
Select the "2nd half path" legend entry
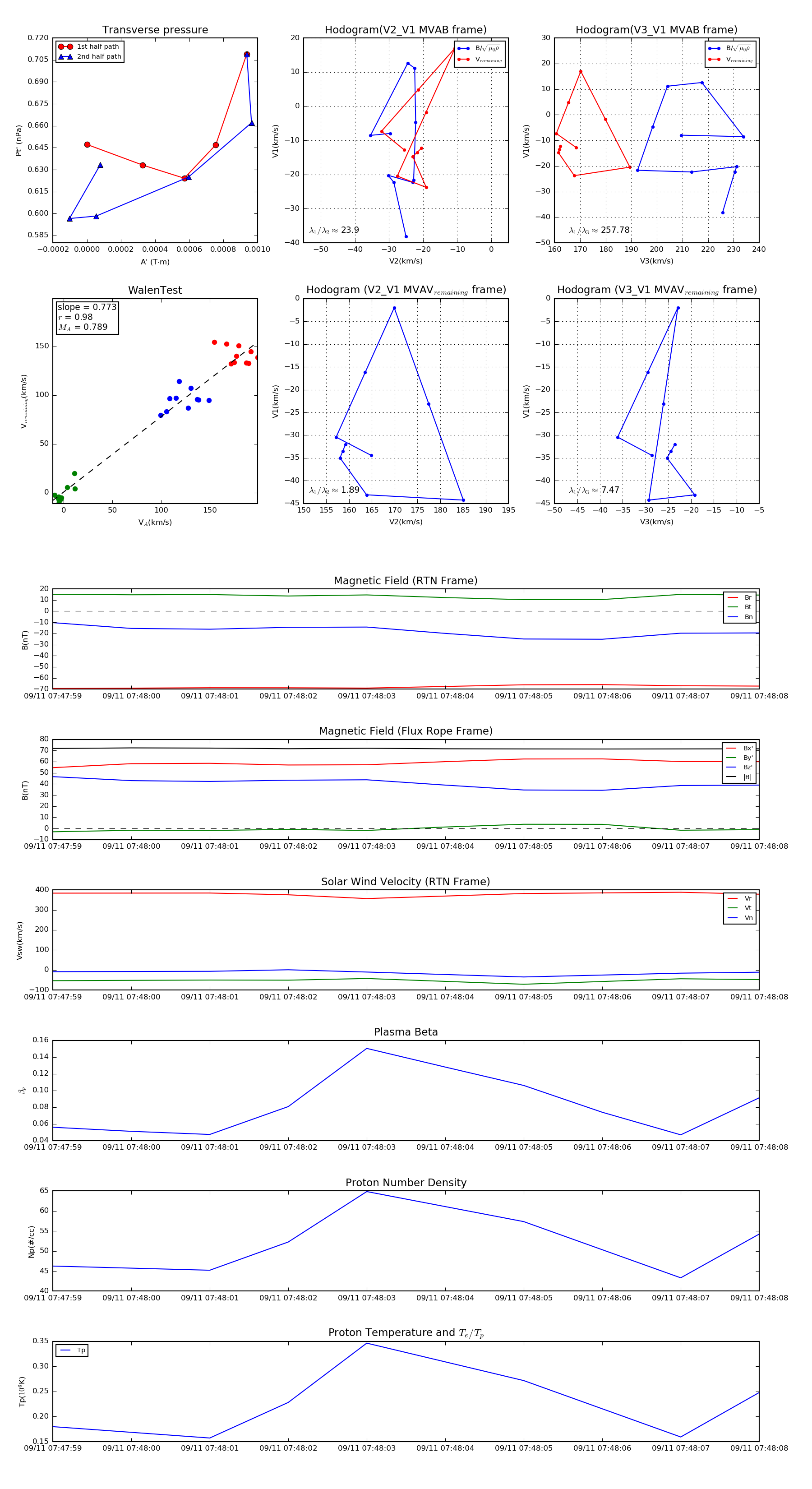pyautogui.click(x=90, y=57)
